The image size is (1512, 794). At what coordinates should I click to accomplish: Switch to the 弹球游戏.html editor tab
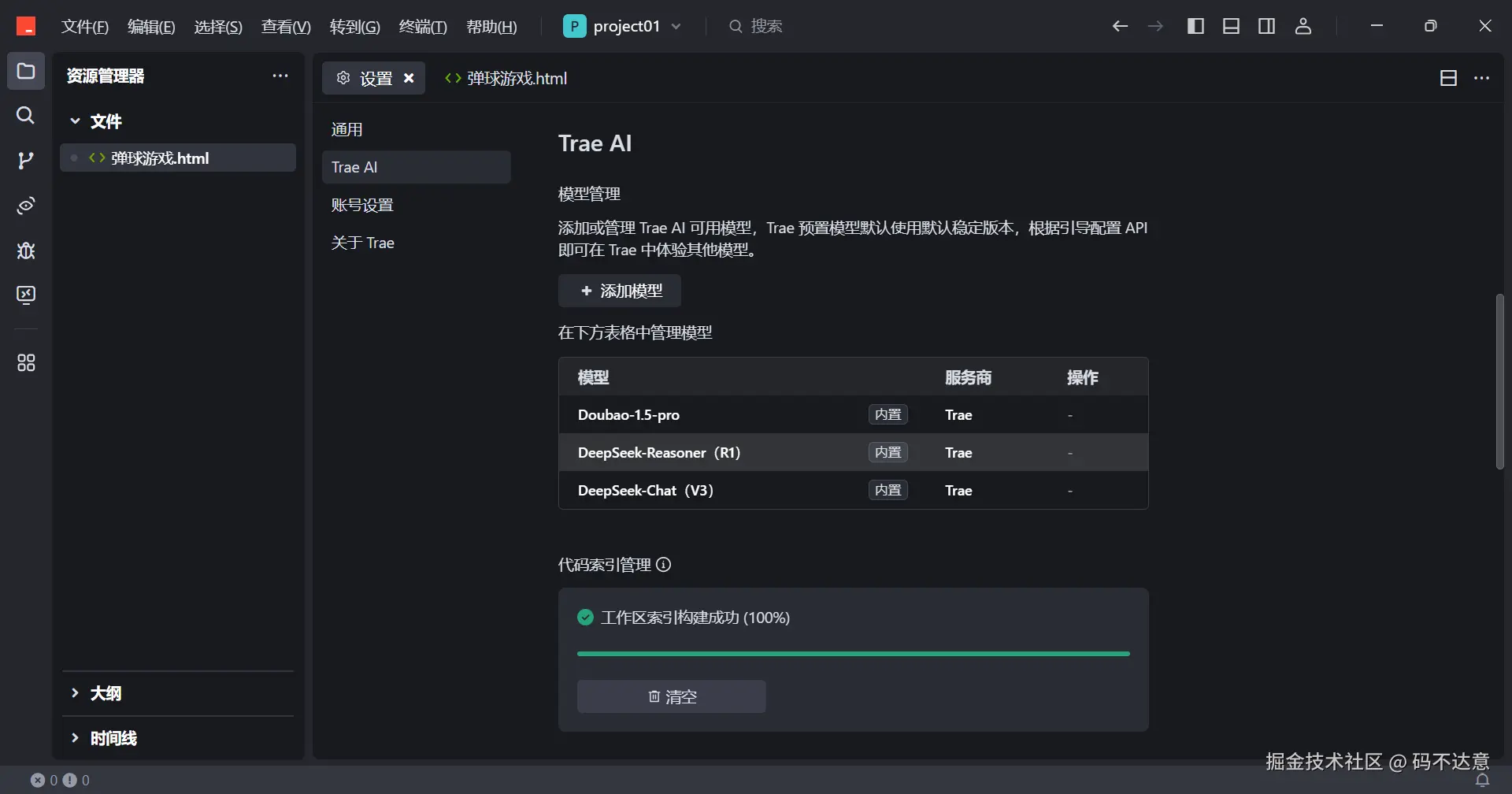point(506,78)
